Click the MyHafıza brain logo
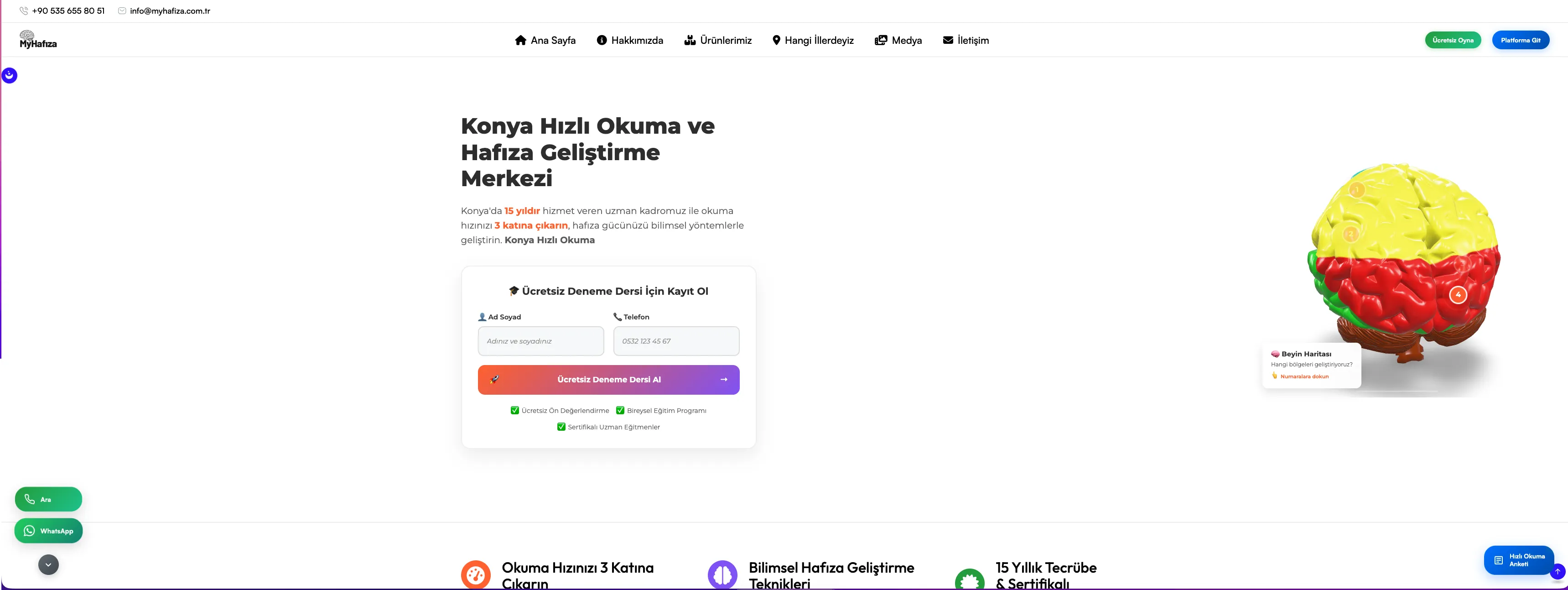Screen dimensions: 1568x590 click(38, 40)
